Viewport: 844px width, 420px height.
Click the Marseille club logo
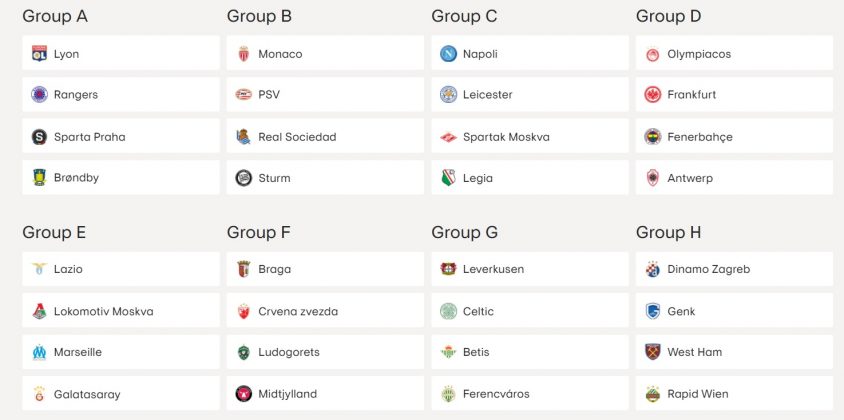(x=40, y=352)
